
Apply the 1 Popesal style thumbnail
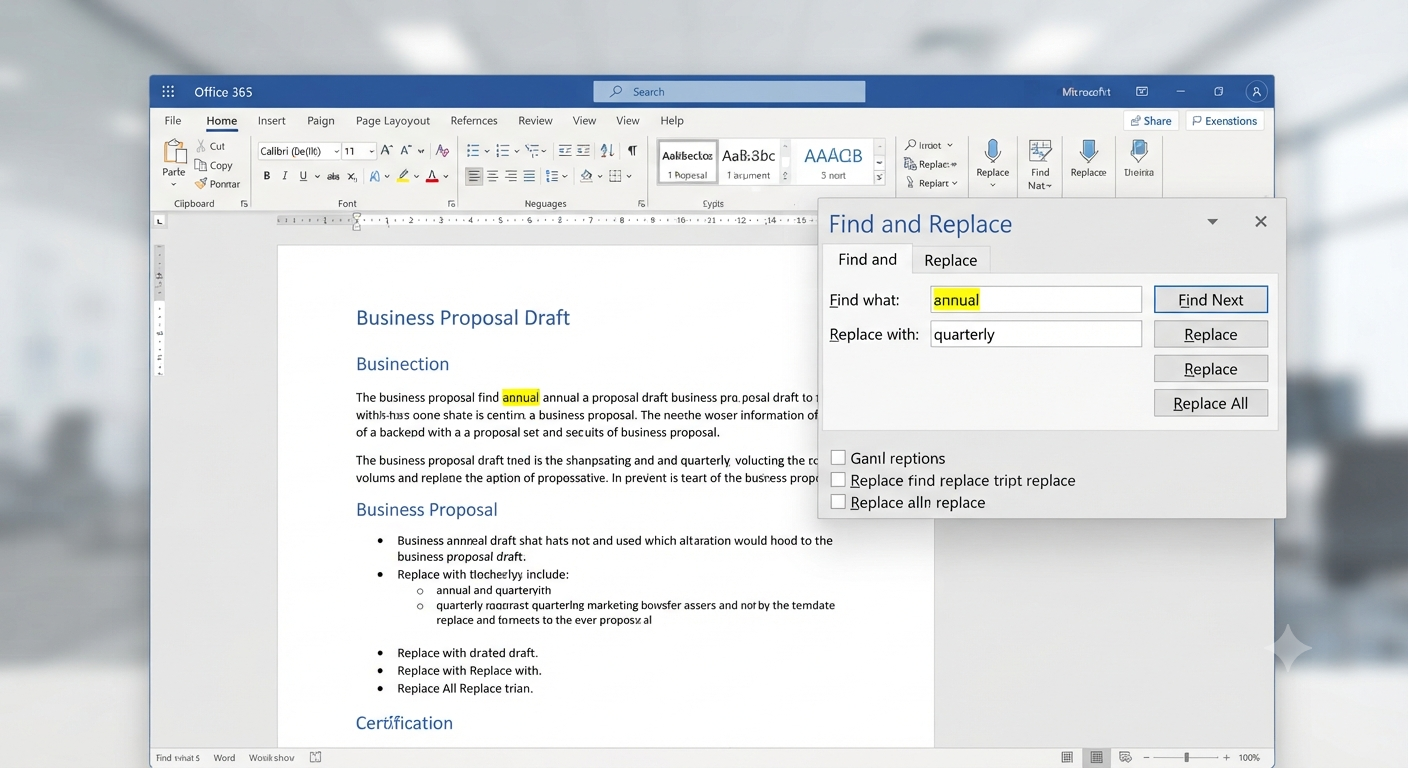[687, 162]
